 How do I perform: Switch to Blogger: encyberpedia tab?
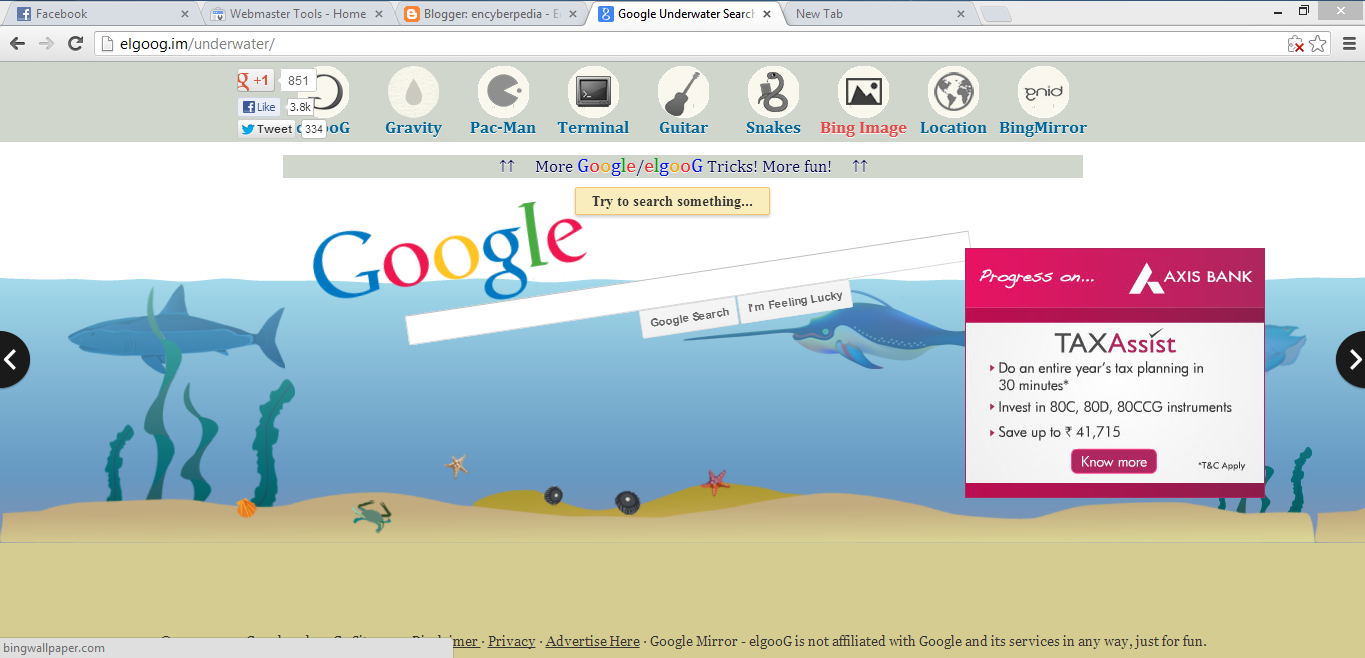[490, 14]
